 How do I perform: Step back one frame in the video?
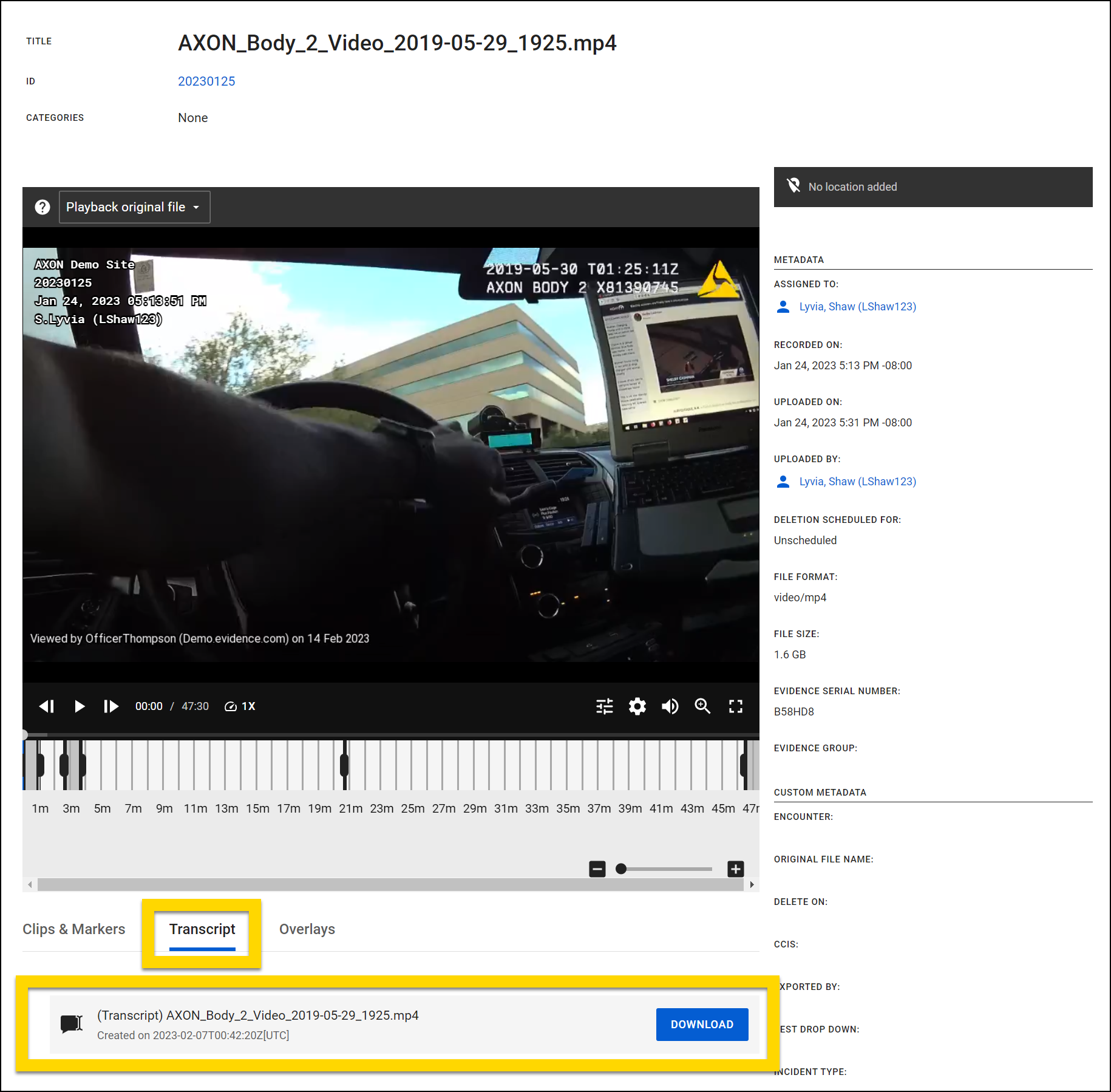click(x=46, y=706)
